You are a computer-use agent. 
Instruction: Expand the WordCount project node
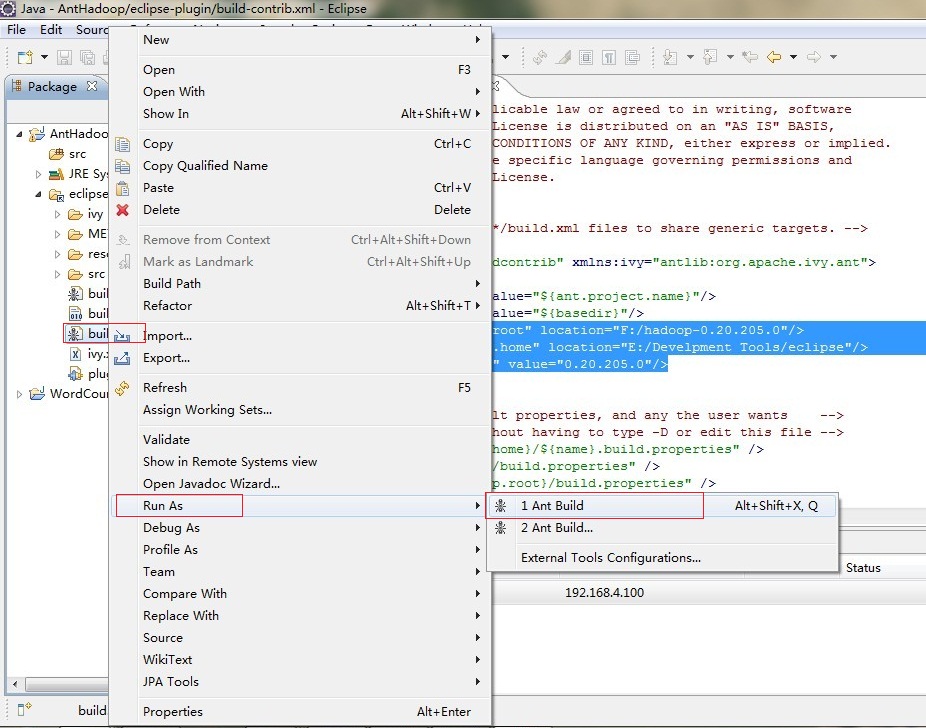(19, 394)
